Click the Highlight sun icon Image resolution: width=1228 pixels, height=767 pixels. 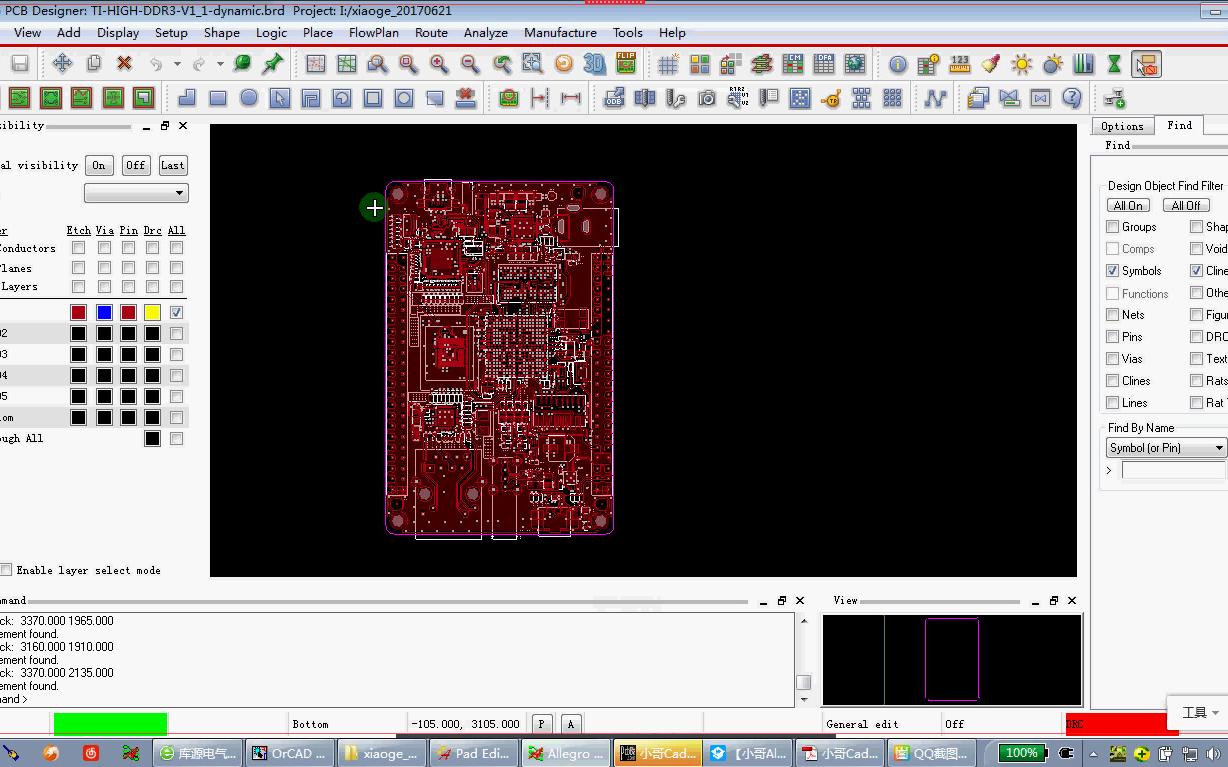point(1021,64)
